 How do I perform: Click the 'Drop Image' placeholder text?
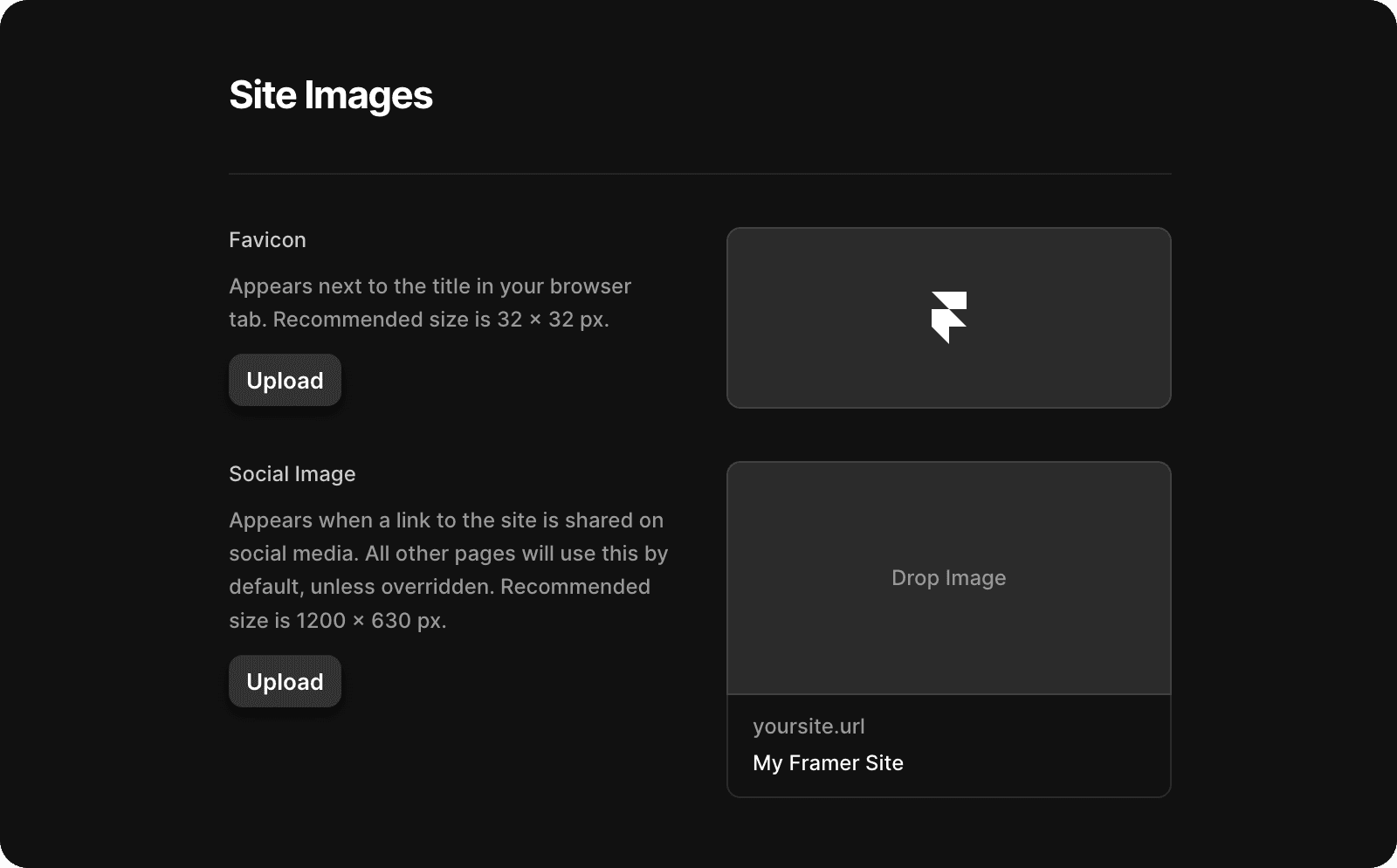tap(948, 578)
